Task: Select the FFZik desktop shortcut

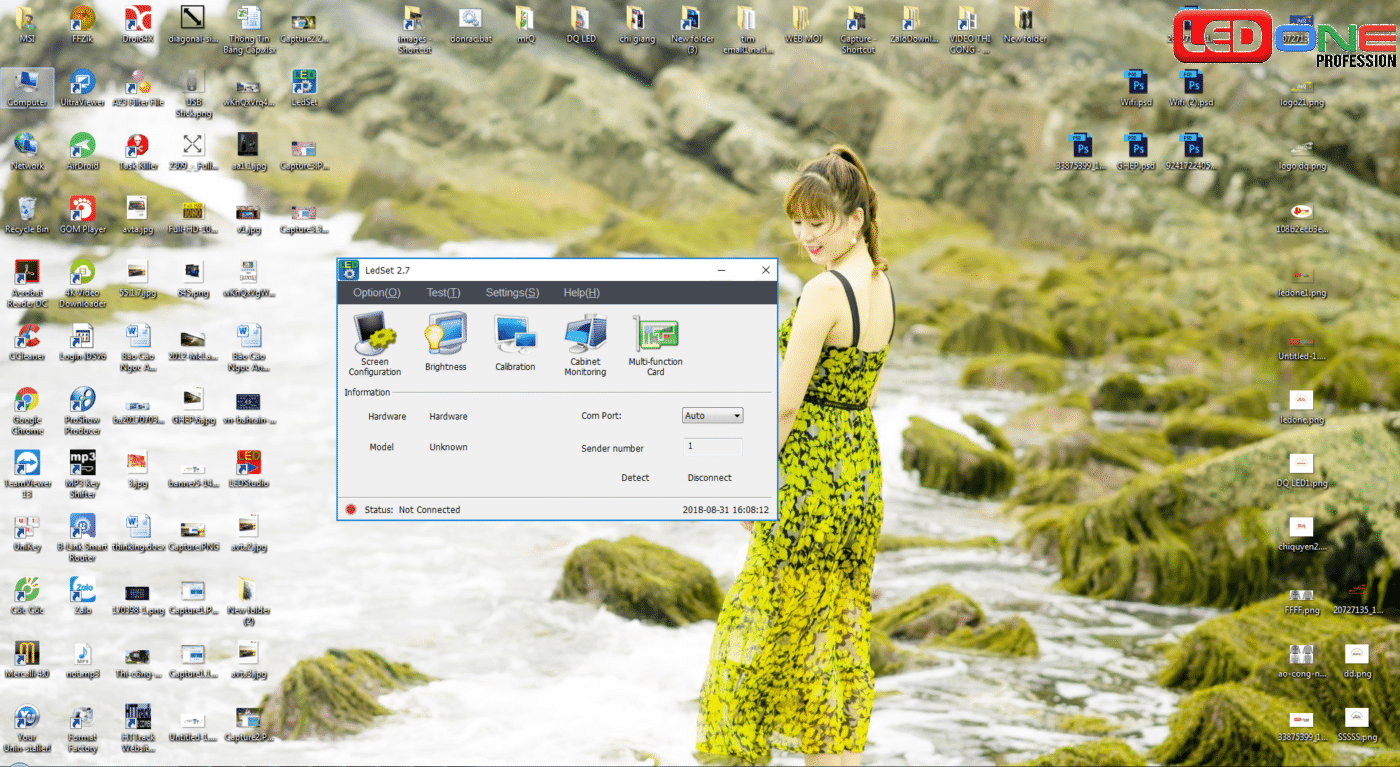Action: pos(82,25)
